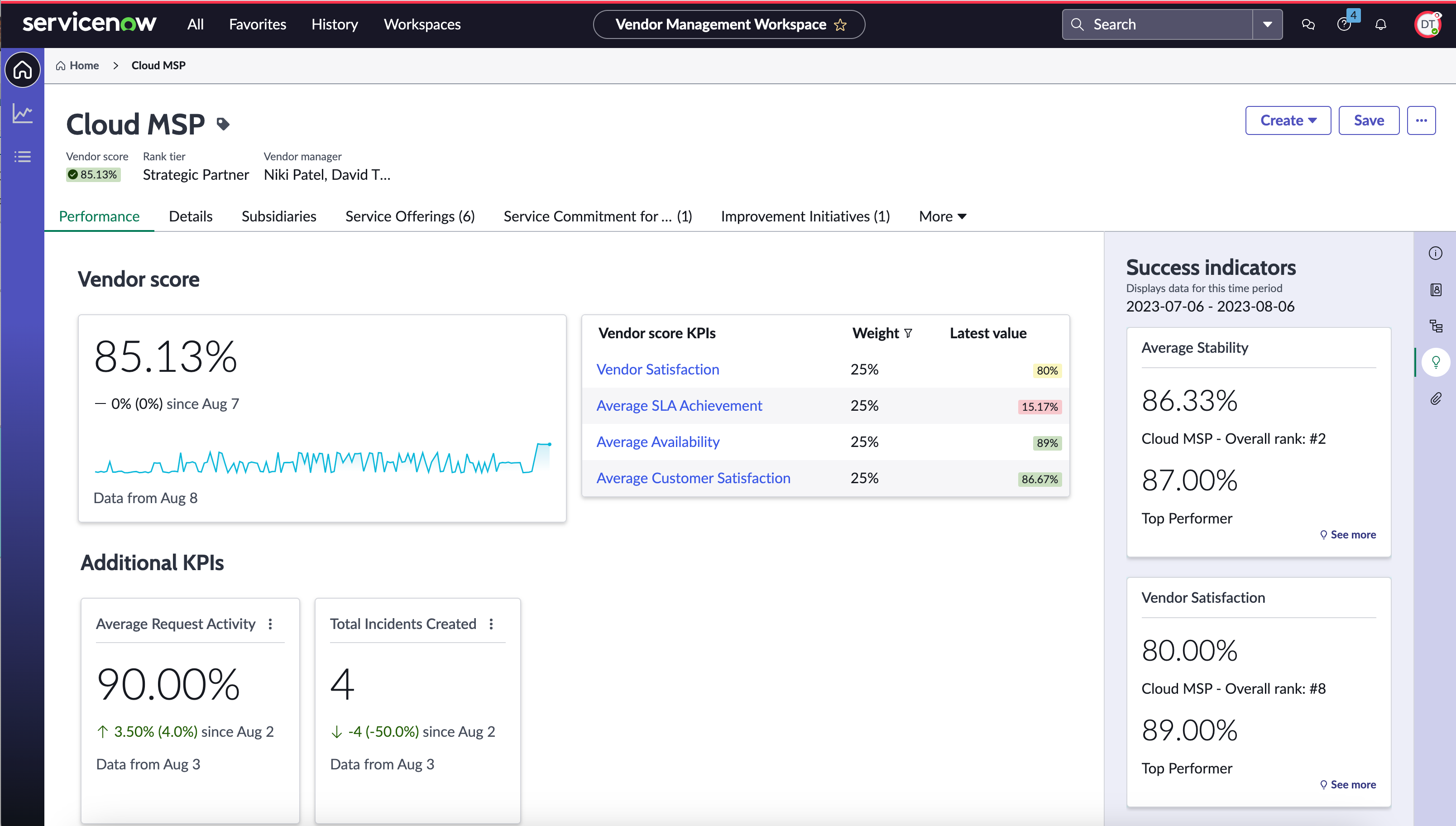The width and height of the screenshot is (1456, 826).
Task: Click the vendor manager names Niki Patel, David T...
Action: pos(327,175)
